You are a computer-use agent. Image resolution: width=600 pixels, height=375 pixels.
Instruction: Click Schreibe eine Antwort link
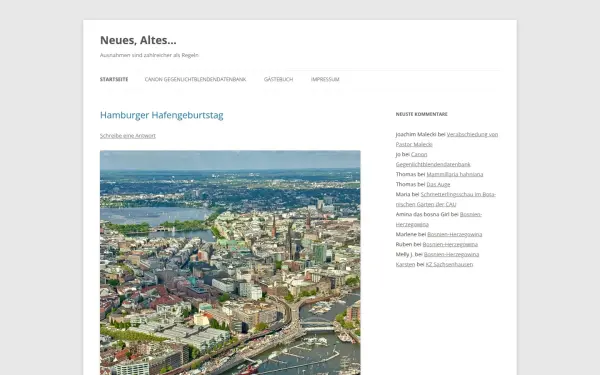[x=128, y=135]
